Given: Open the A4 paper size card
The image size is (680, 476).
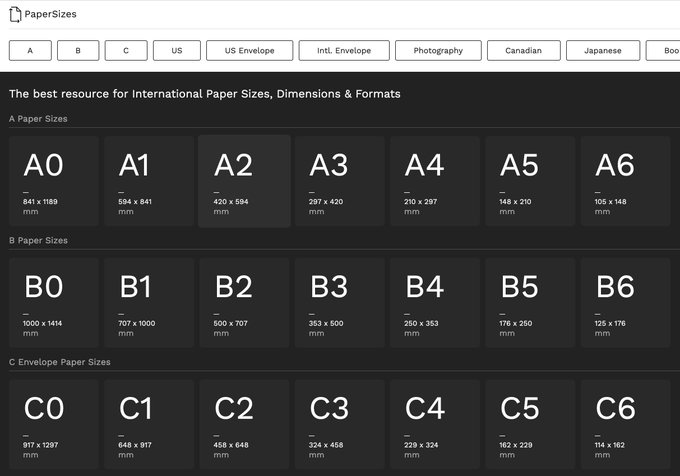Looking at the screenshot, I should [435, 181].
